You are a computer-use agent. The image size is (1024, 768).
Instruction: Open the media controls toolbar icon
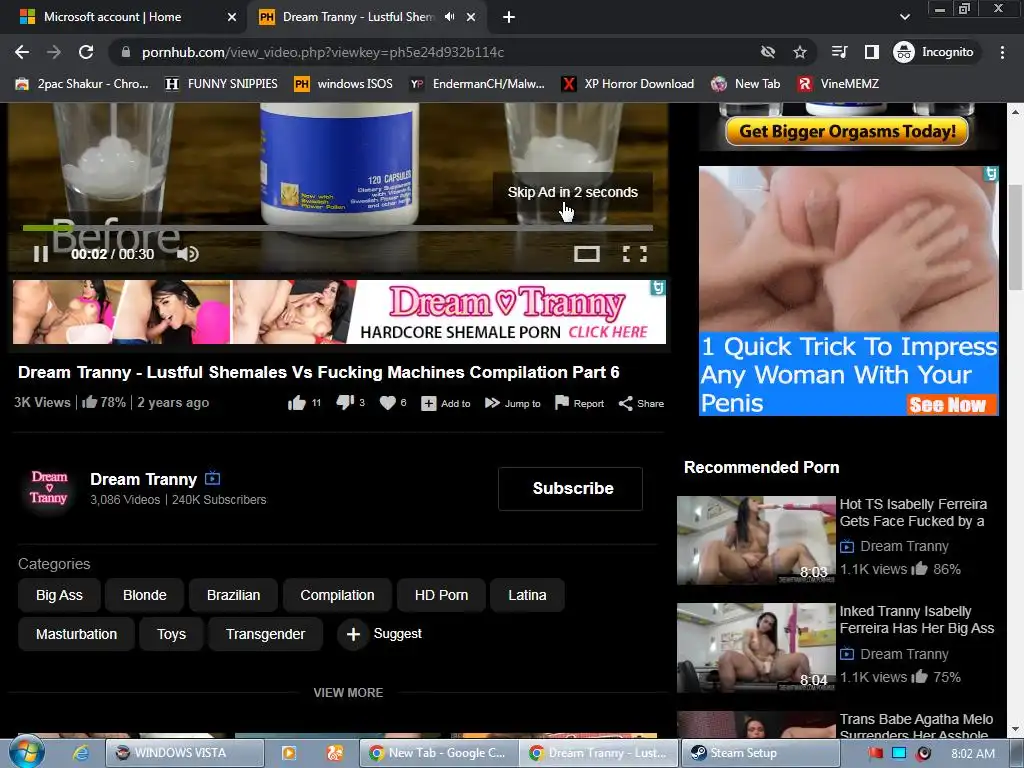pyautogui.click(x=839, y=52)
